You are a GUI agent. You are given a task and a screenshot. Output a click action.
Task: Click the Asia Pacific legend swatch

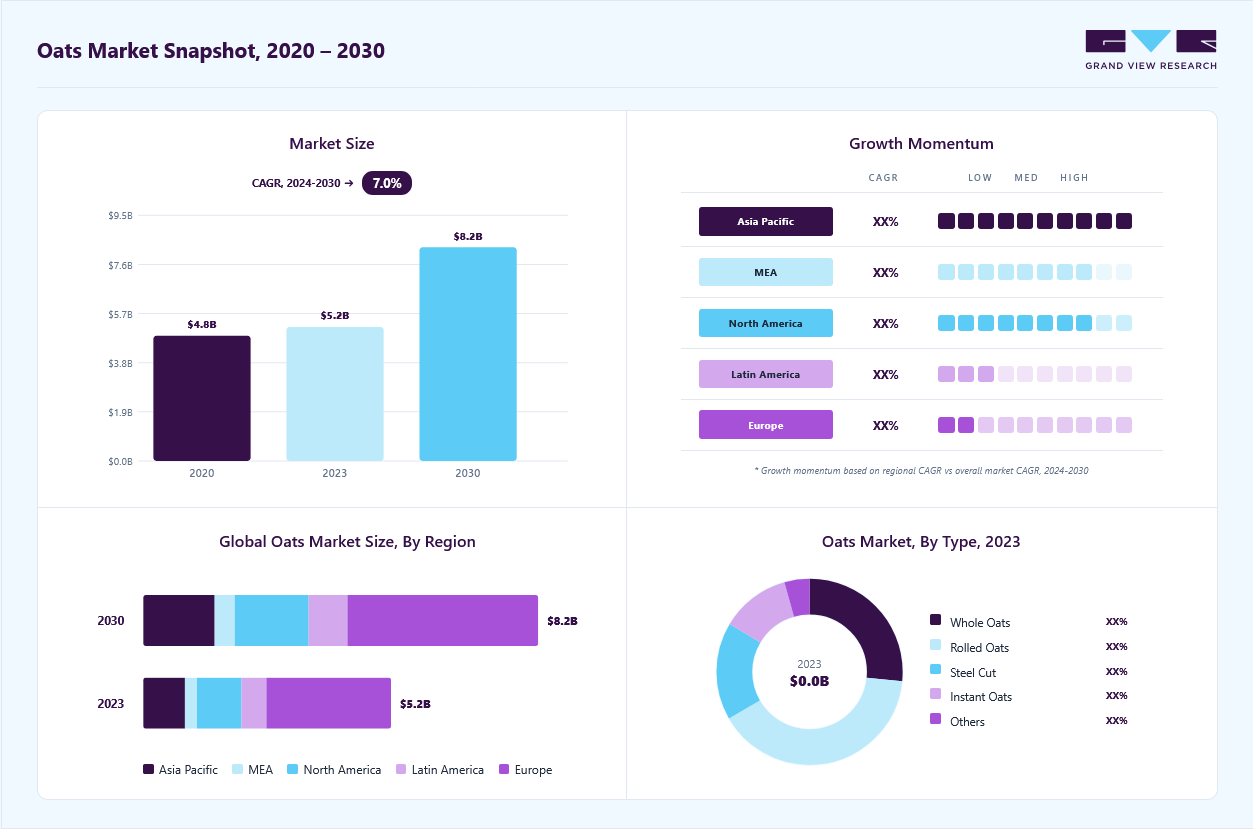[x=149, y=769]
